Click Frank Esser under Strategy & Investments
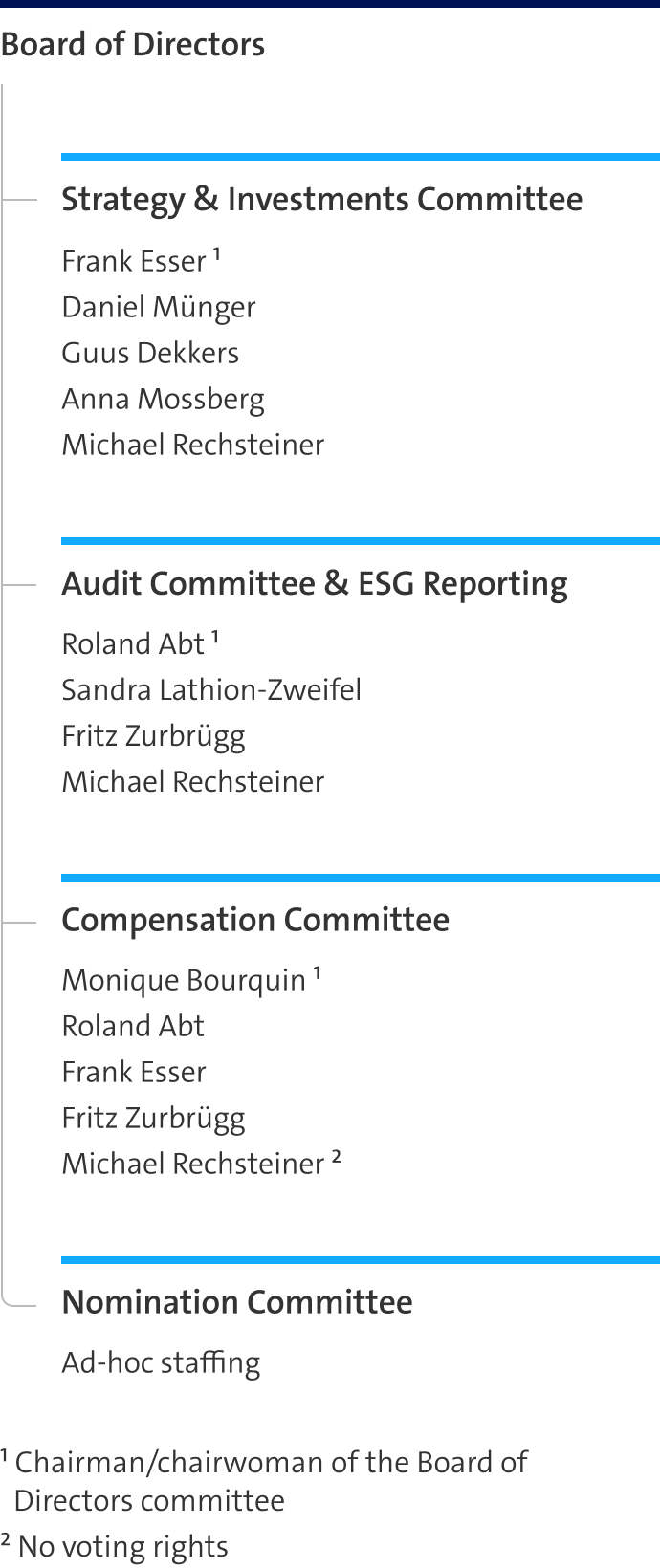This screenshot has width=660, height=1568. tap(134, 261)
